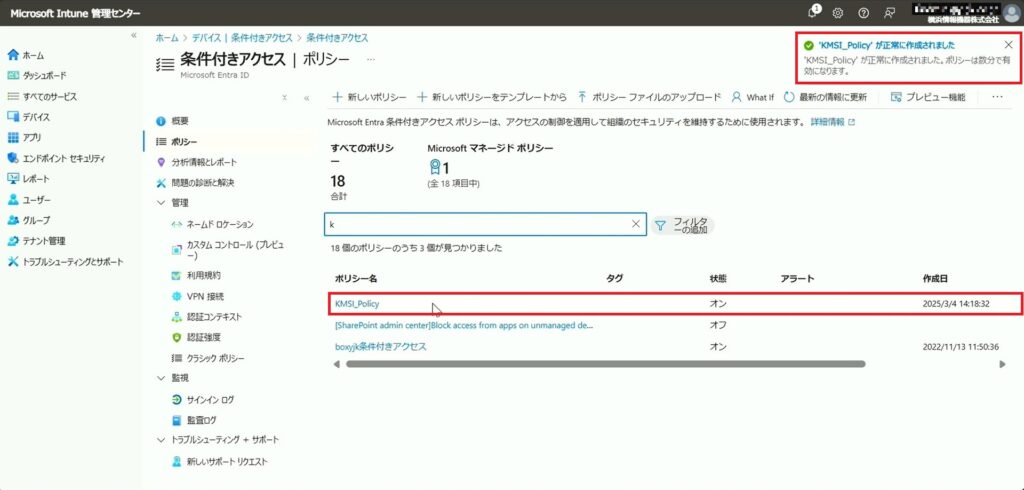Open the feedback person icon
Image resolution: width=1024 pixels, height=490 pixels.
889,13
